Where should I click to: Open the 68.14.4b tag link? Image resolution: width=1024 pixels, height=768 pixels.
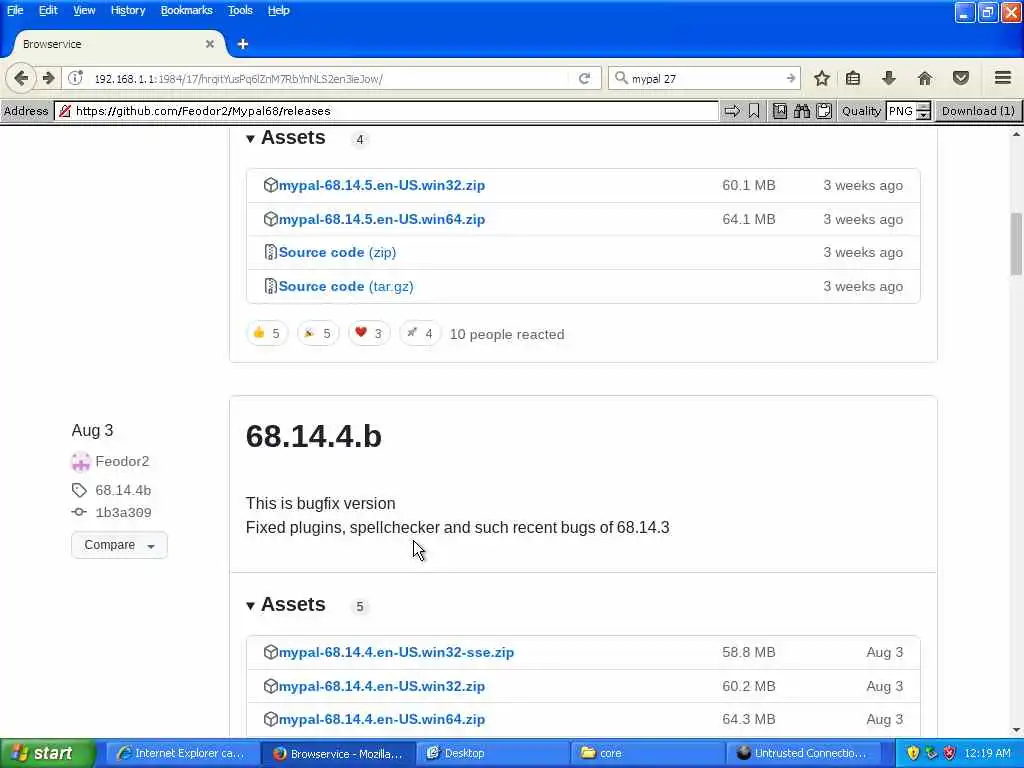(x=123, y=490)
